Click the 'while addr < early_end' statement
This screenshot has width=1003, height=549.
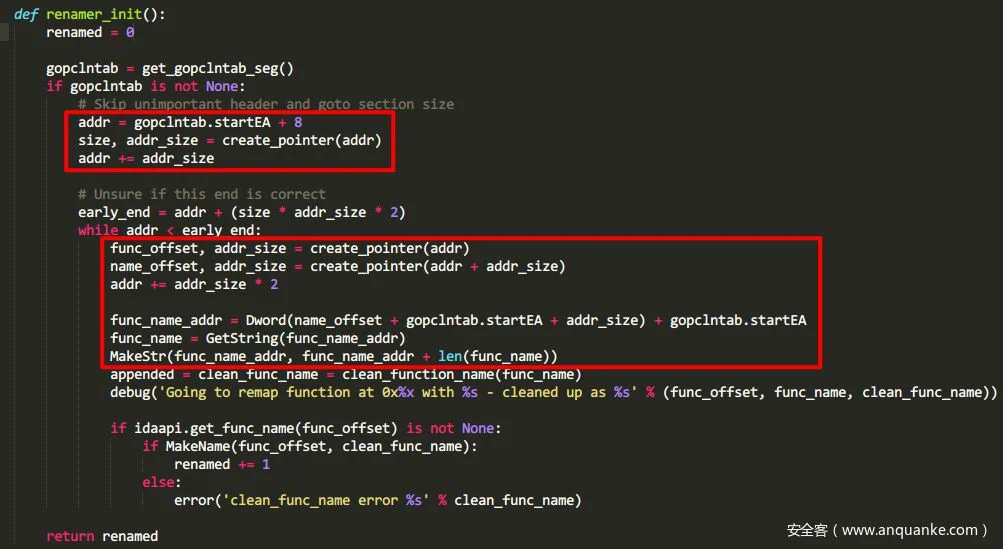pos(170,230)
